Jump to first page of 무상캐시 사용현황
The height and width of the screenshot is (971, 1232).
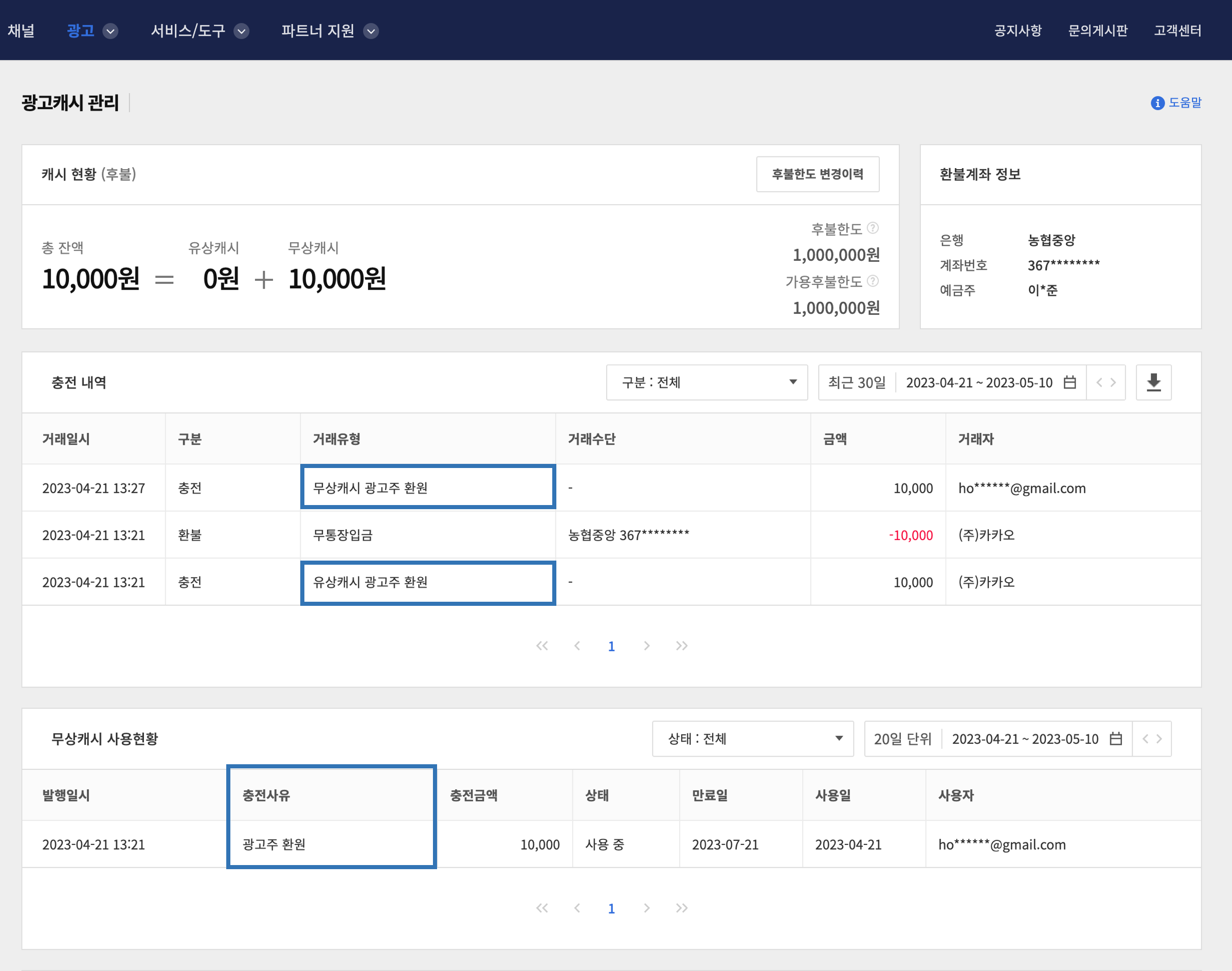click(x=541, y=908)
